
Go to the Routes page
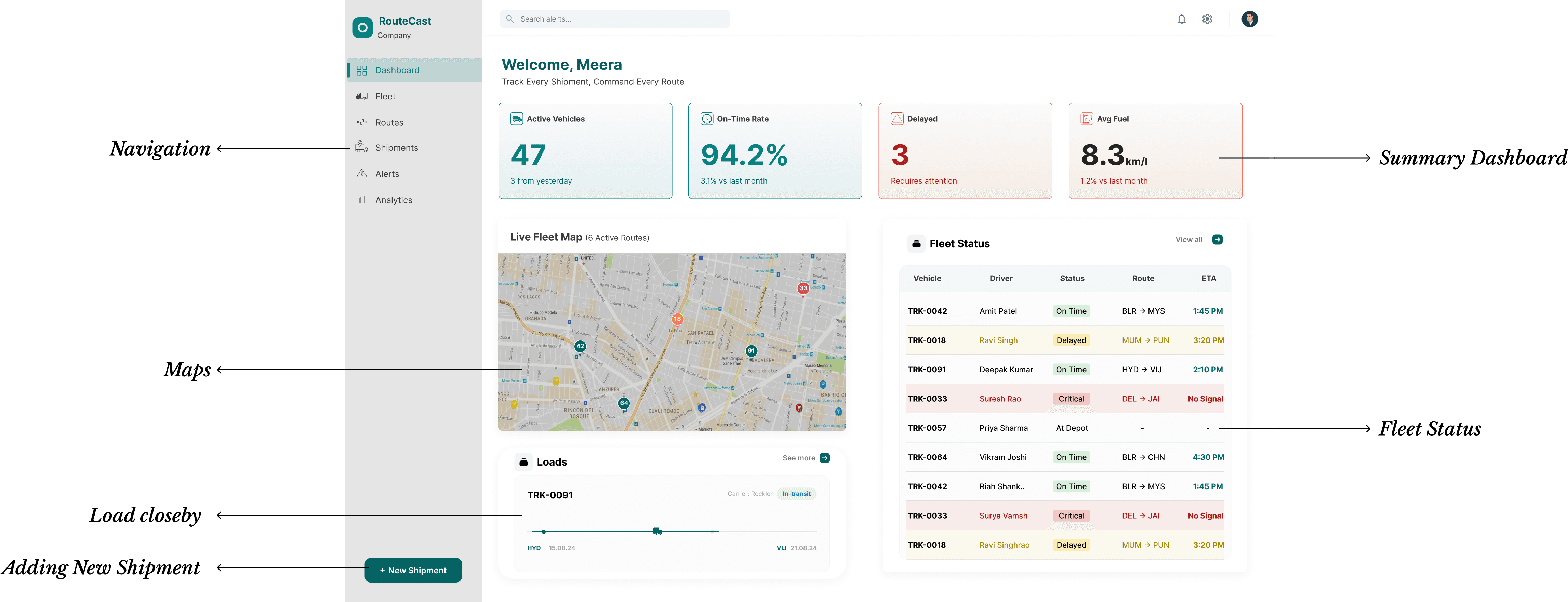(389, 122)
